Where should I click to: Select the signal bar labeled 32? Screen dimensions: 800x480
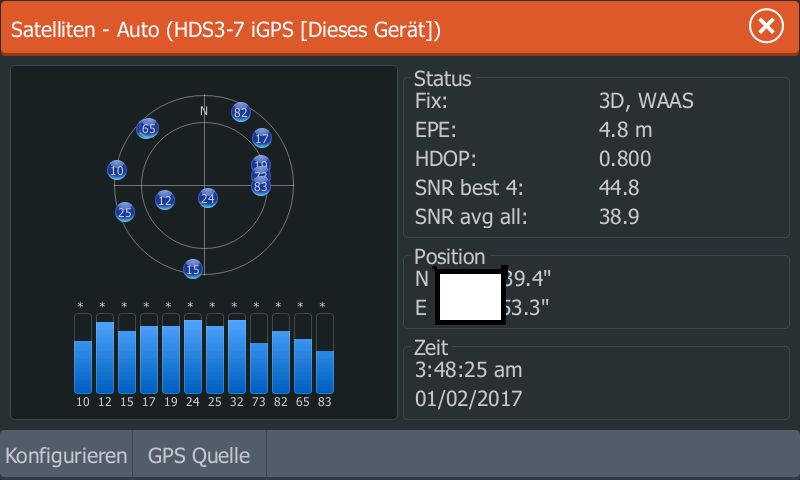click(x=237, y=356)
